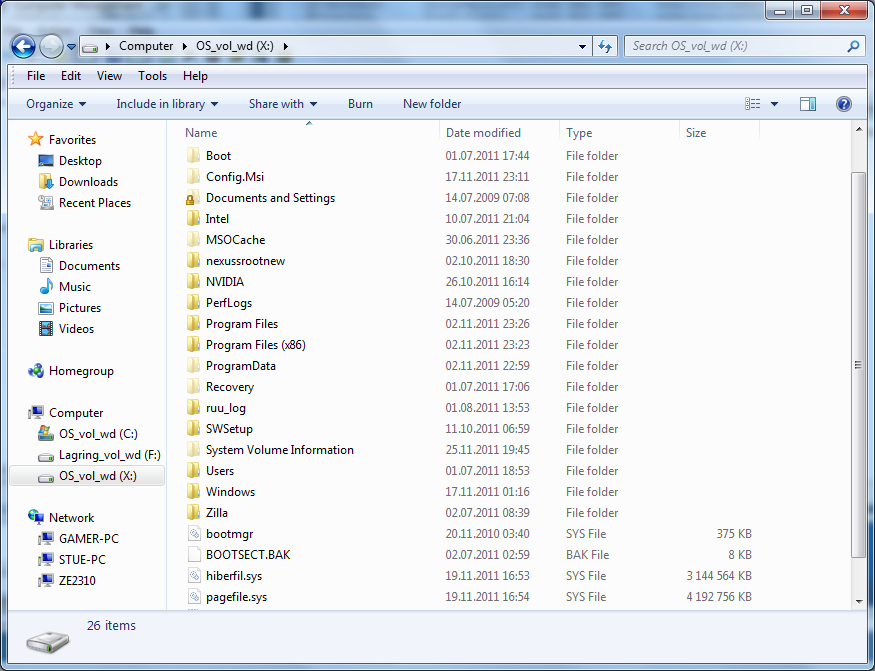The image size is (875, 671).
Task: Select the bootmgr system file
Action: pyautogui.click(x=229, y=534)
